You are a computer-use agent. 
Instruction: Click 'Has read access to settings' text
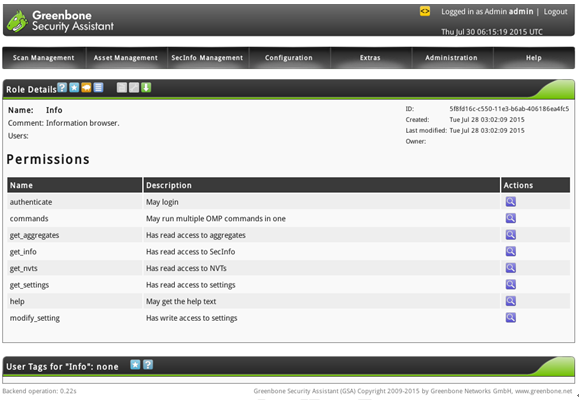191,285
